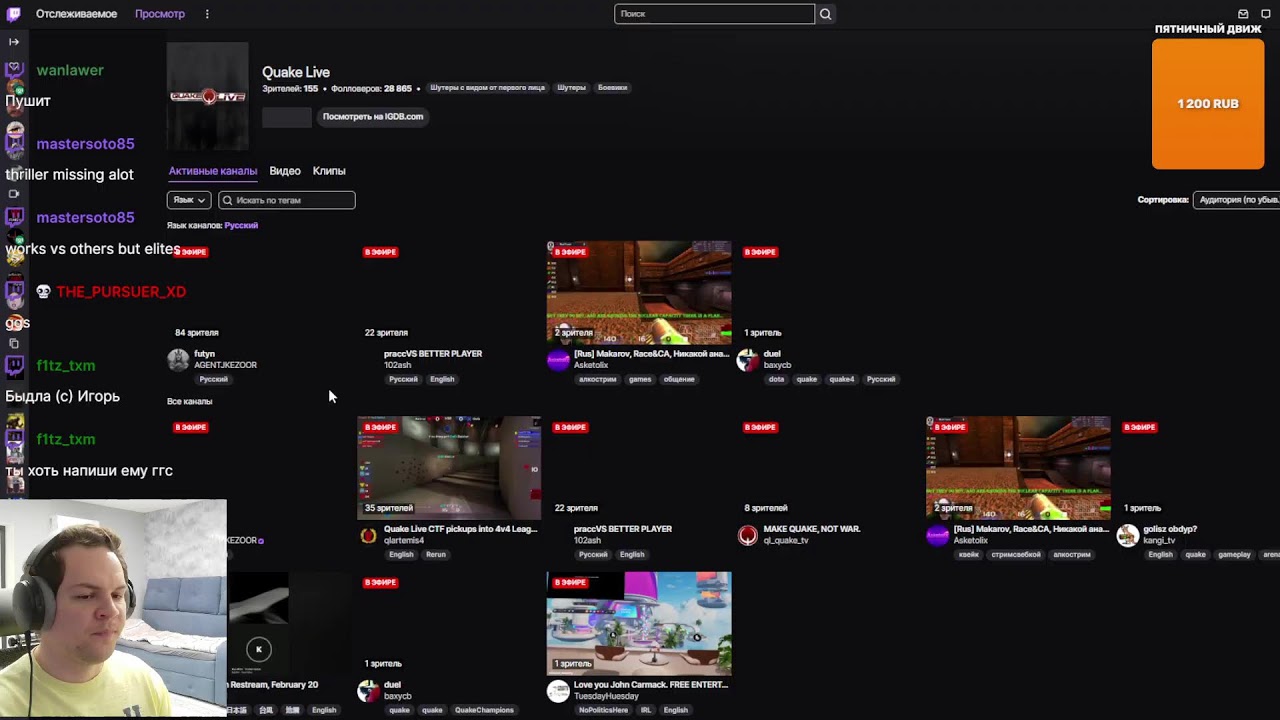The width and height of the screenshot is (1280, 720).
Task: Focus the Искать по тегам tag search field
Action: (287, 200)
